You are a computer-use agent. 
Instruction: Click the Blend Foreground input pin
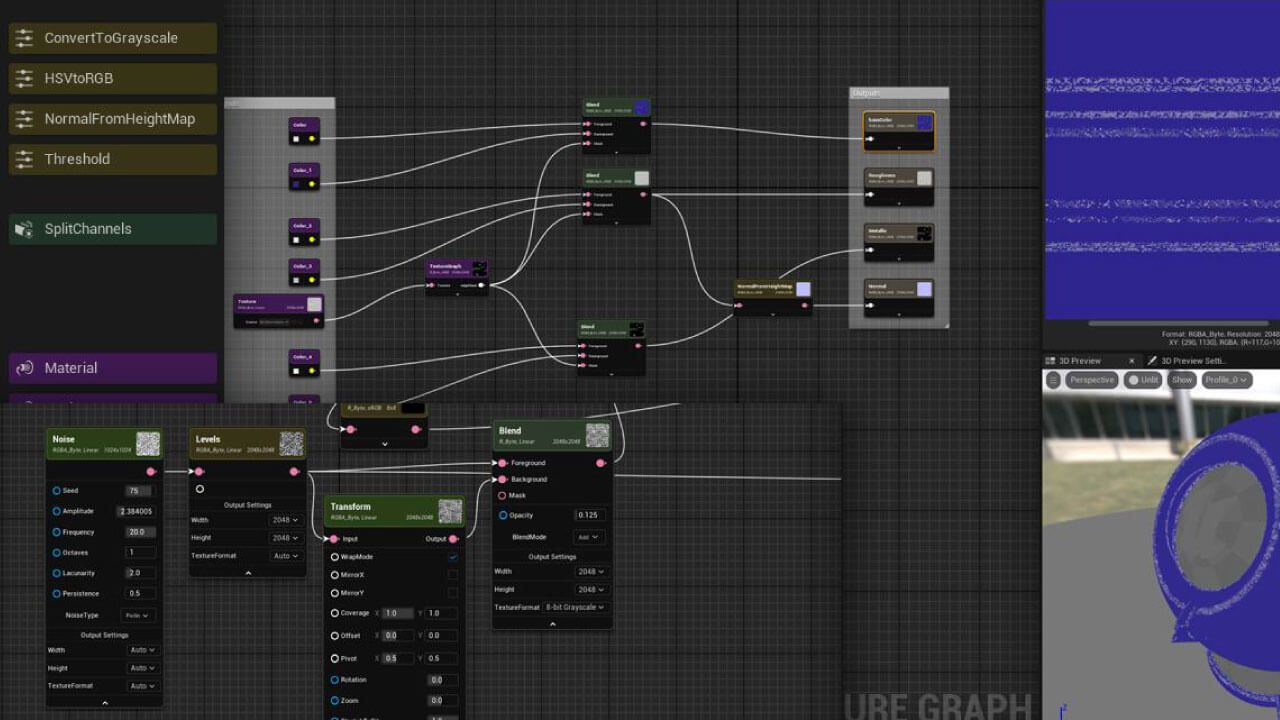502,463
